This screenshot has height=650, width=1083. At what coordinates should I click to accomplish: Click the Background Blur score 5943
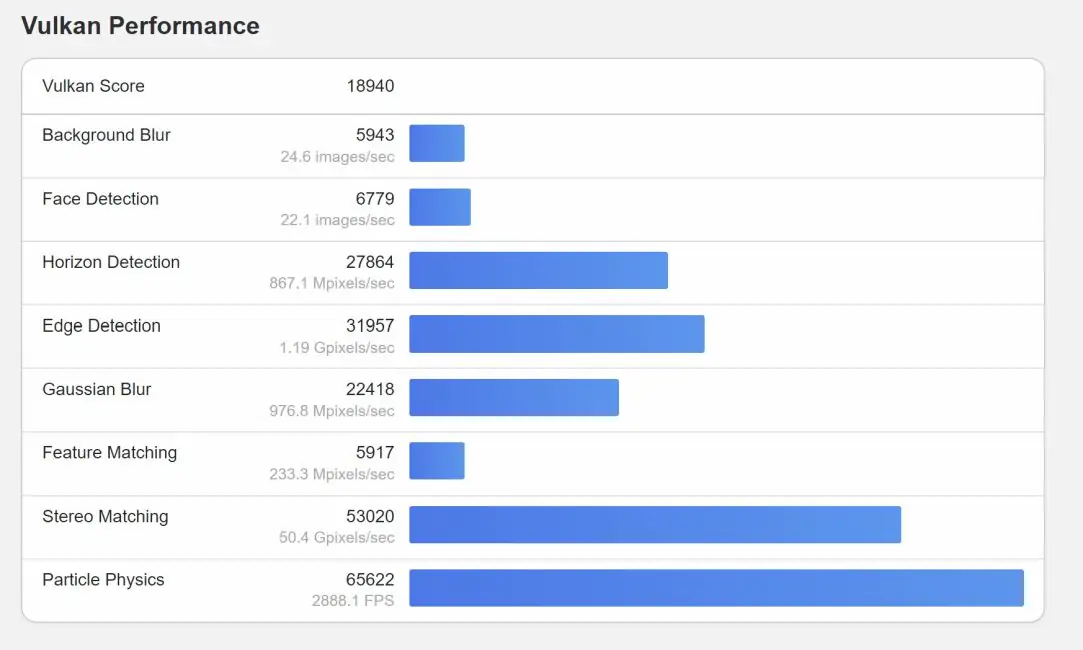point(375,135)
